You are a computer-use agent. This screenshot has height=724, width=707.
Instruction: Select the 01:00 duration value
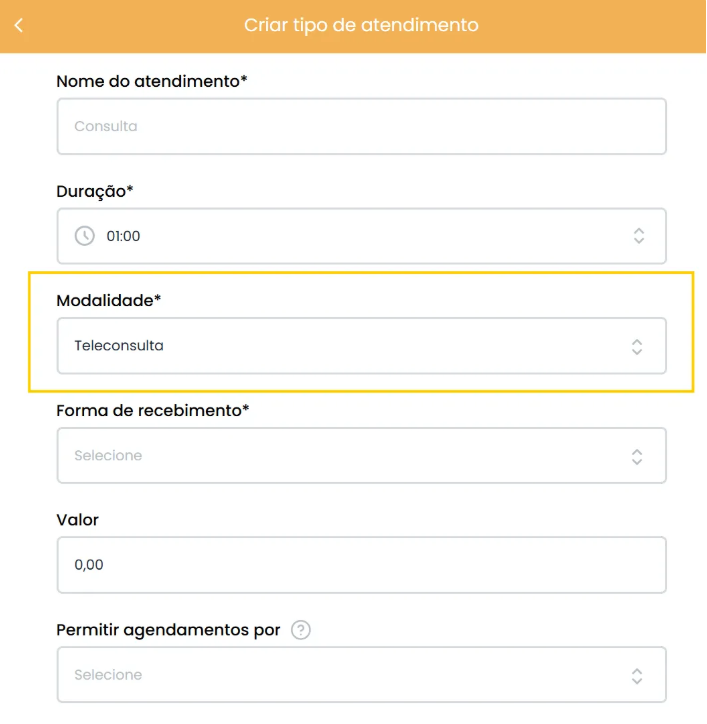tap(123, 236)
